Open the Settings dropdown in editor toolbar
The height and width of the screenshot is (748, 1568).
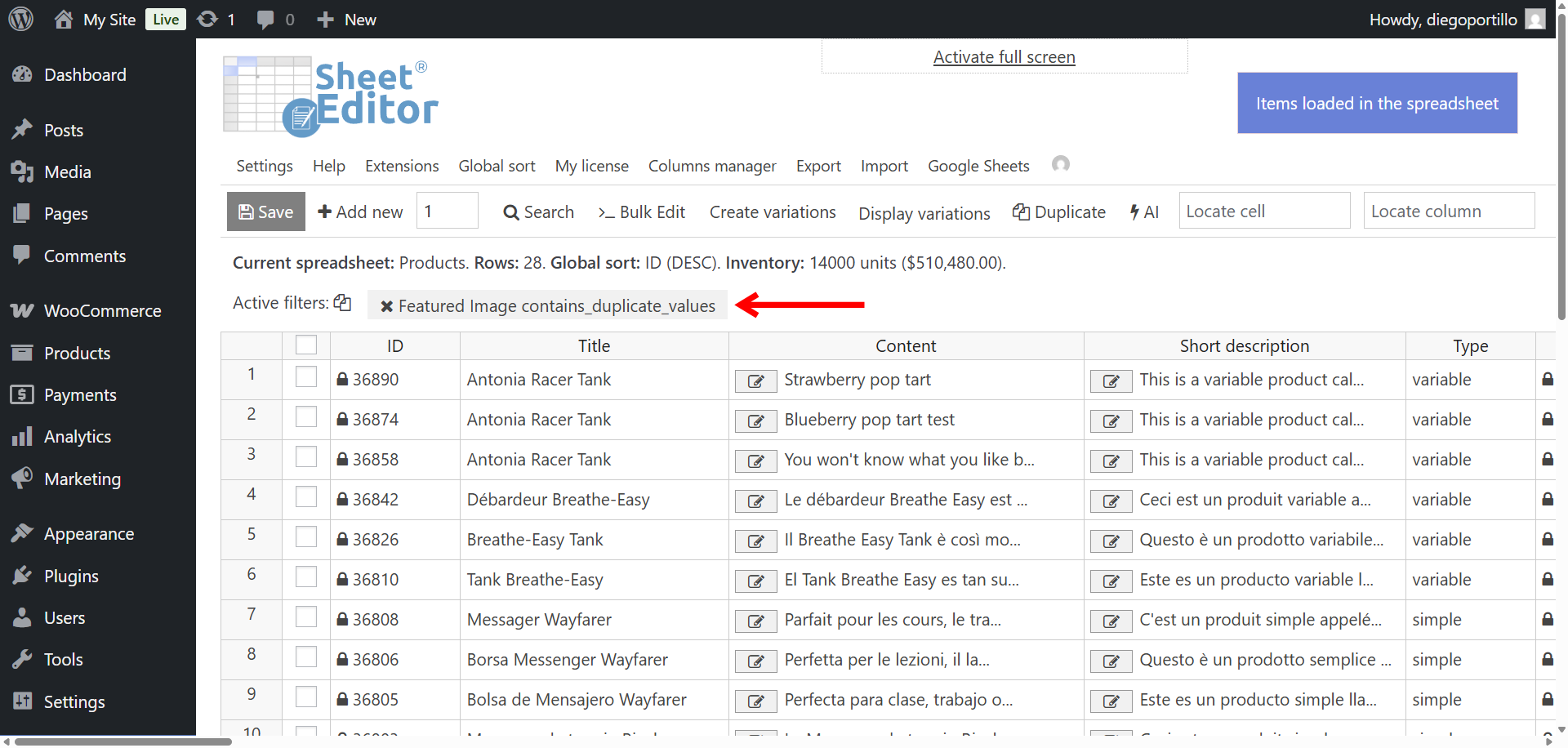pyautogui.click(x=264, y=166)
